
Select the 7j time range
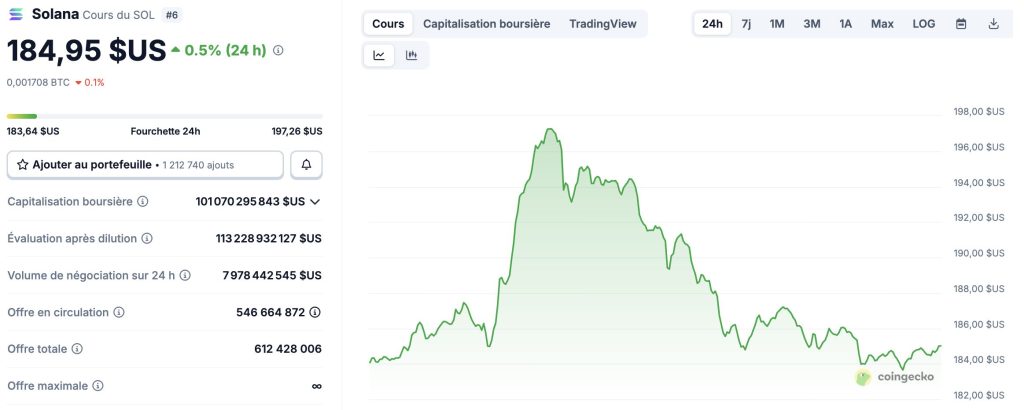point(746,24)
